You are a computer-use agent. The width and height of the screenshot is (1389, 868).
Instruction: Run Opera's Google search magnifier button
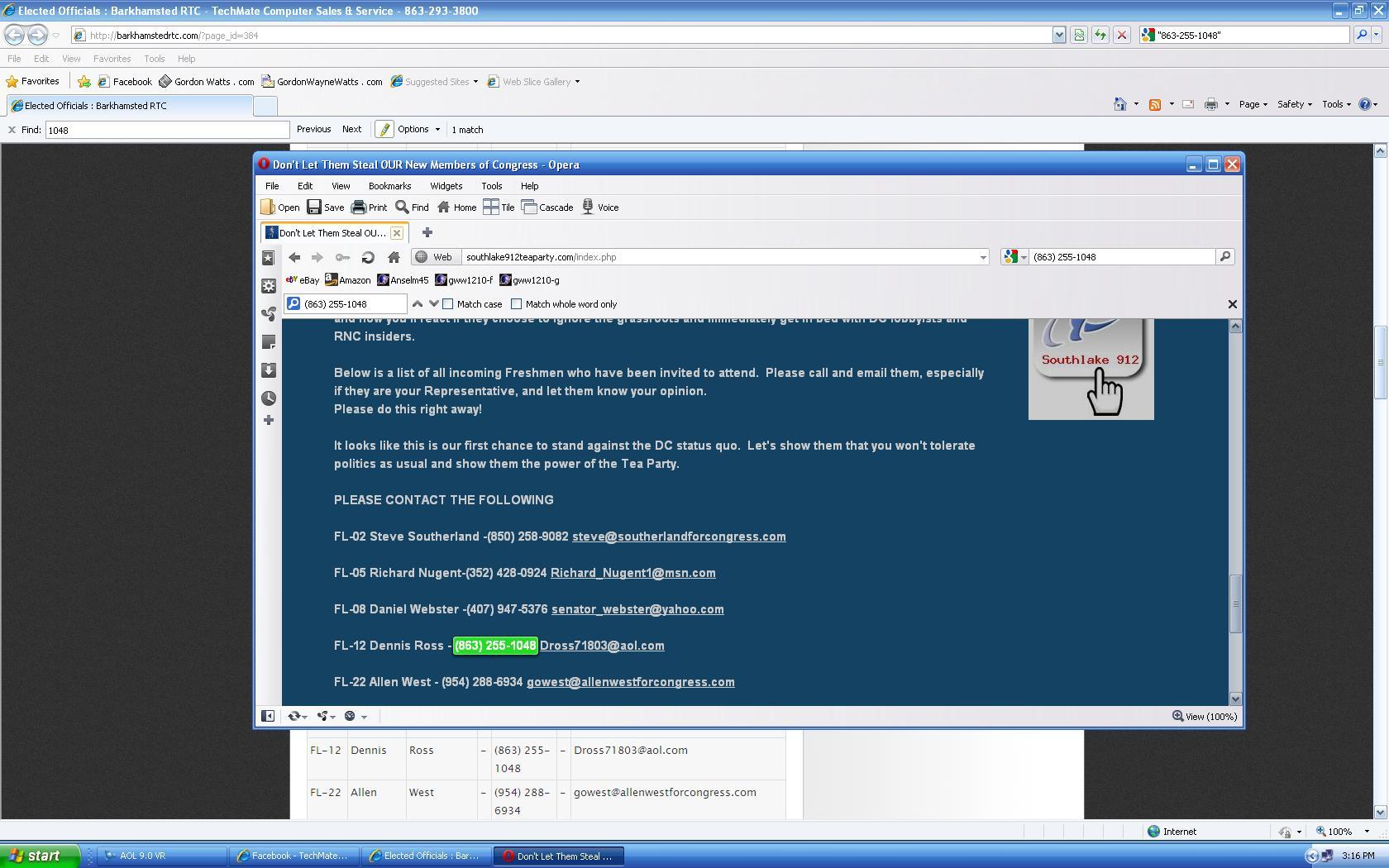pyautogui.click(x=1225, y=257)
